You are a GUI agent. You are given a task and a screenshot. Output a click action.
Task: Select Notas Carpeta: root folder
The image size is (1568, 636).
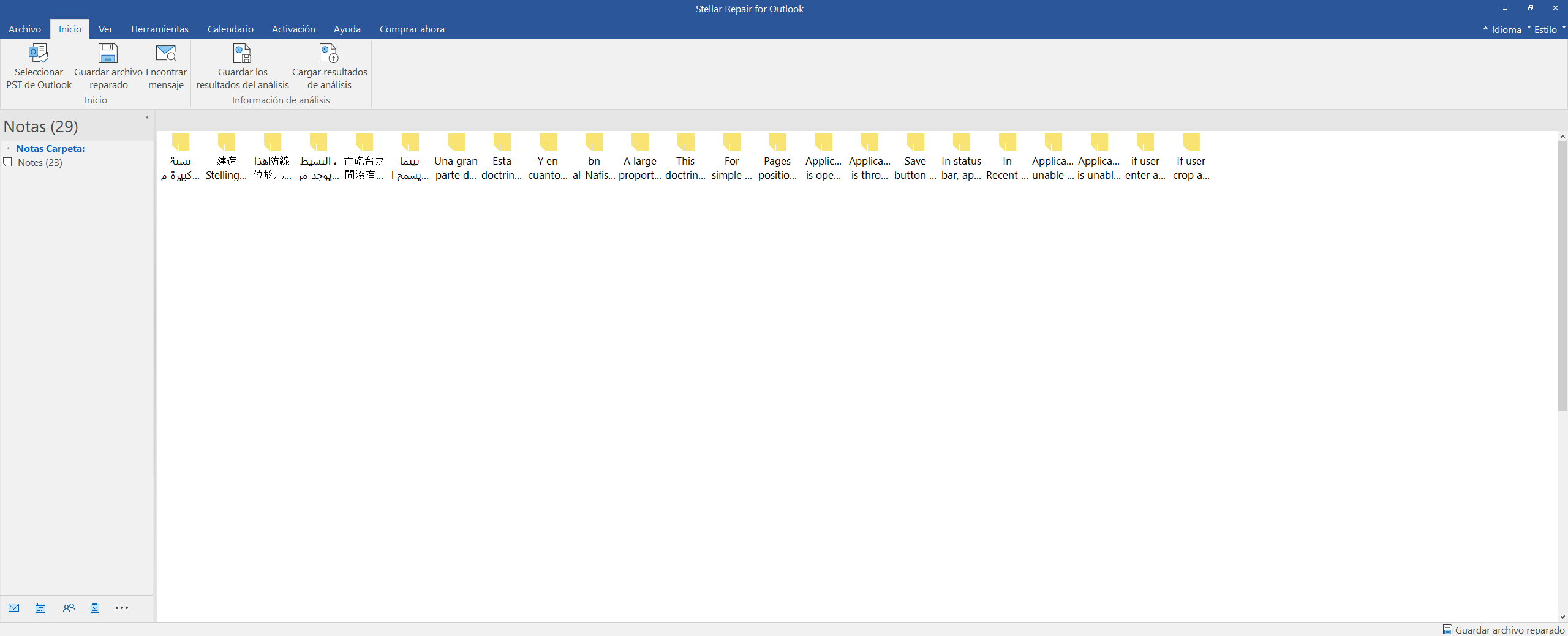click(x=50, y=148)
